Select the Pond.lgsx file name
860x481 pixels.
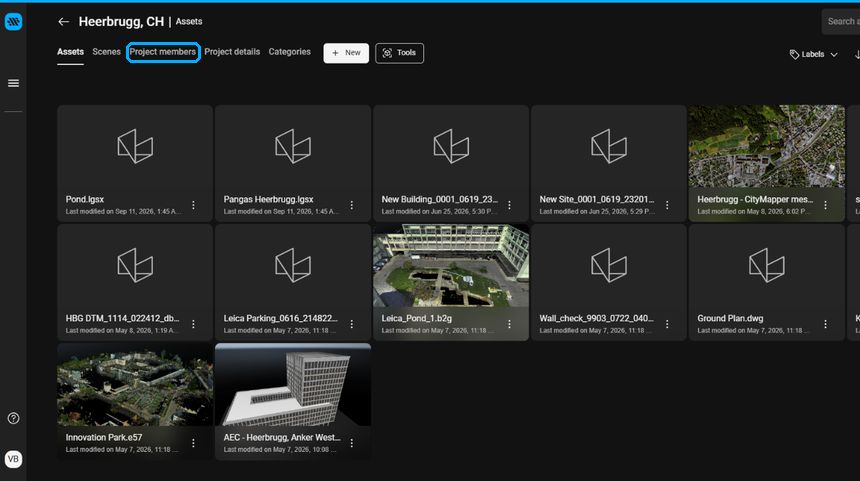pyautogui.click(x=84, y=199)
